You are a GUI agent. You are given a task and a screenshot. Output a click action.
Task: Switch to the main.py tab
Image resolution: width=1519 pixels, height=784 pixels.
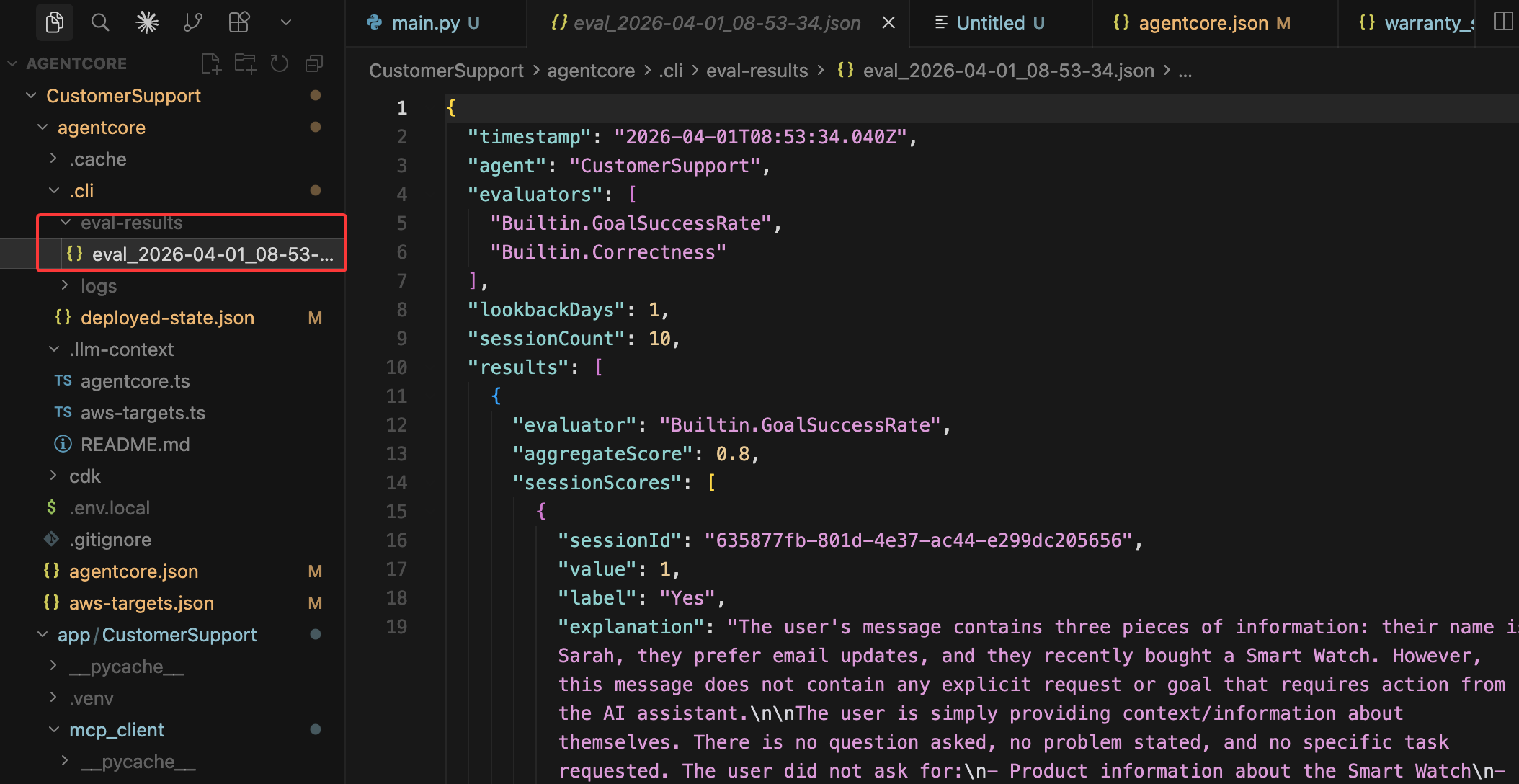click(425, 23)
